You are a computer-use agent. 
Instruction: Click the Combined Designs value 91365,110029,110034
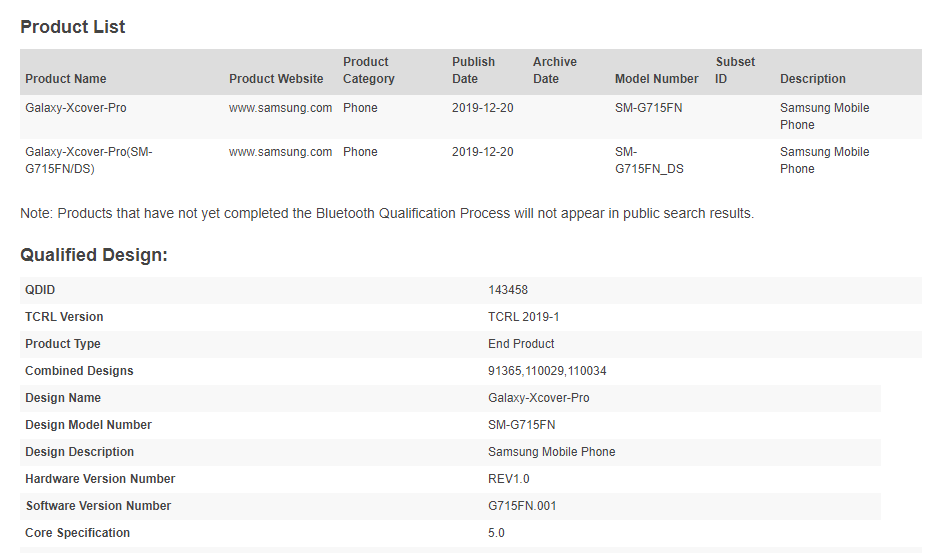[547, 371]
